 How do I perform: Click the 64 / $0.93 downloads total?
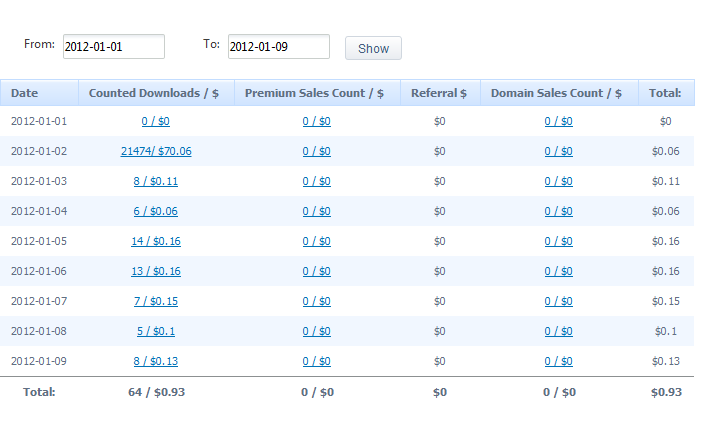(157, 392)
